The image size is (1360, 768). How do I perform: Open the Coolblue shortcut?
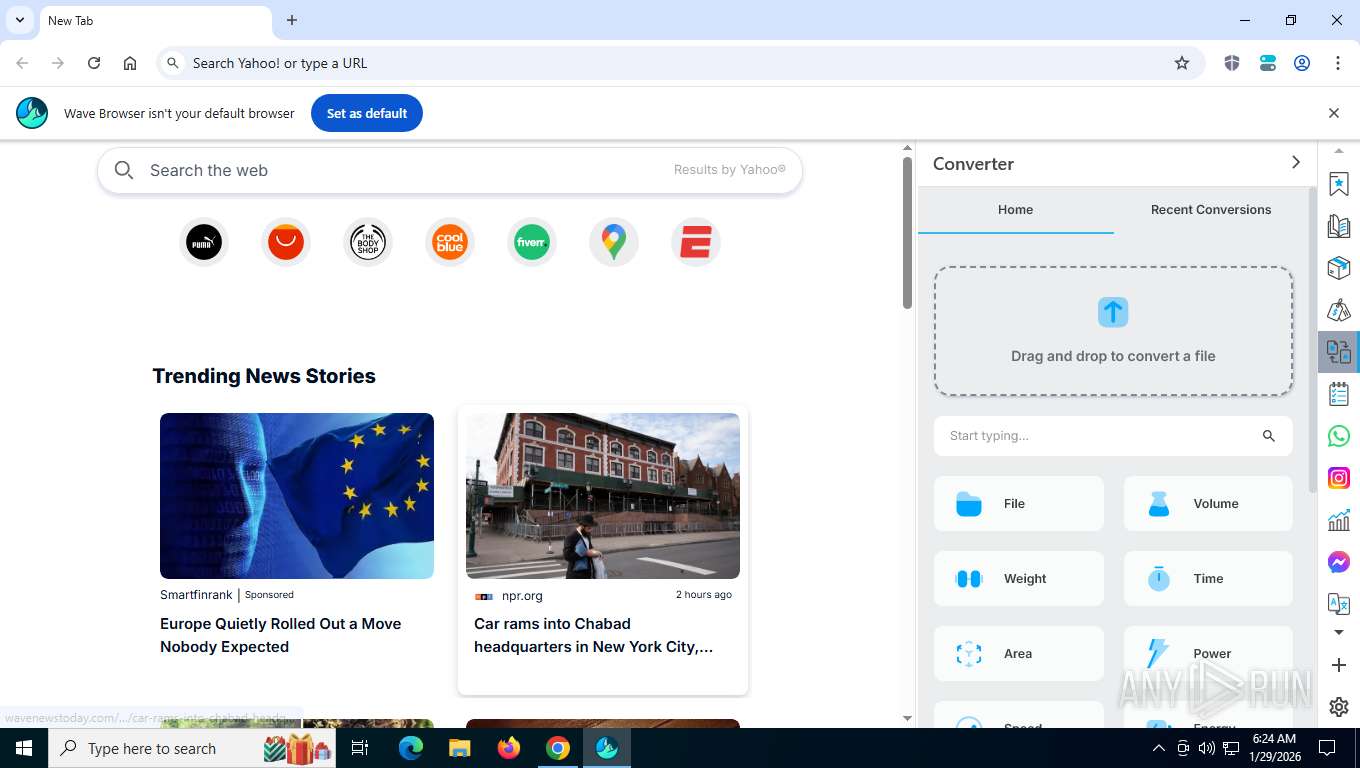click(x=450, y=242)
